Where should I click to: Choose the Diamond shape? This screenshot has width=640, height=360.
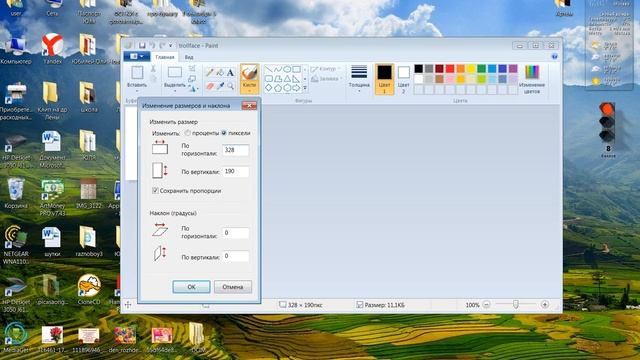(269, 88)
